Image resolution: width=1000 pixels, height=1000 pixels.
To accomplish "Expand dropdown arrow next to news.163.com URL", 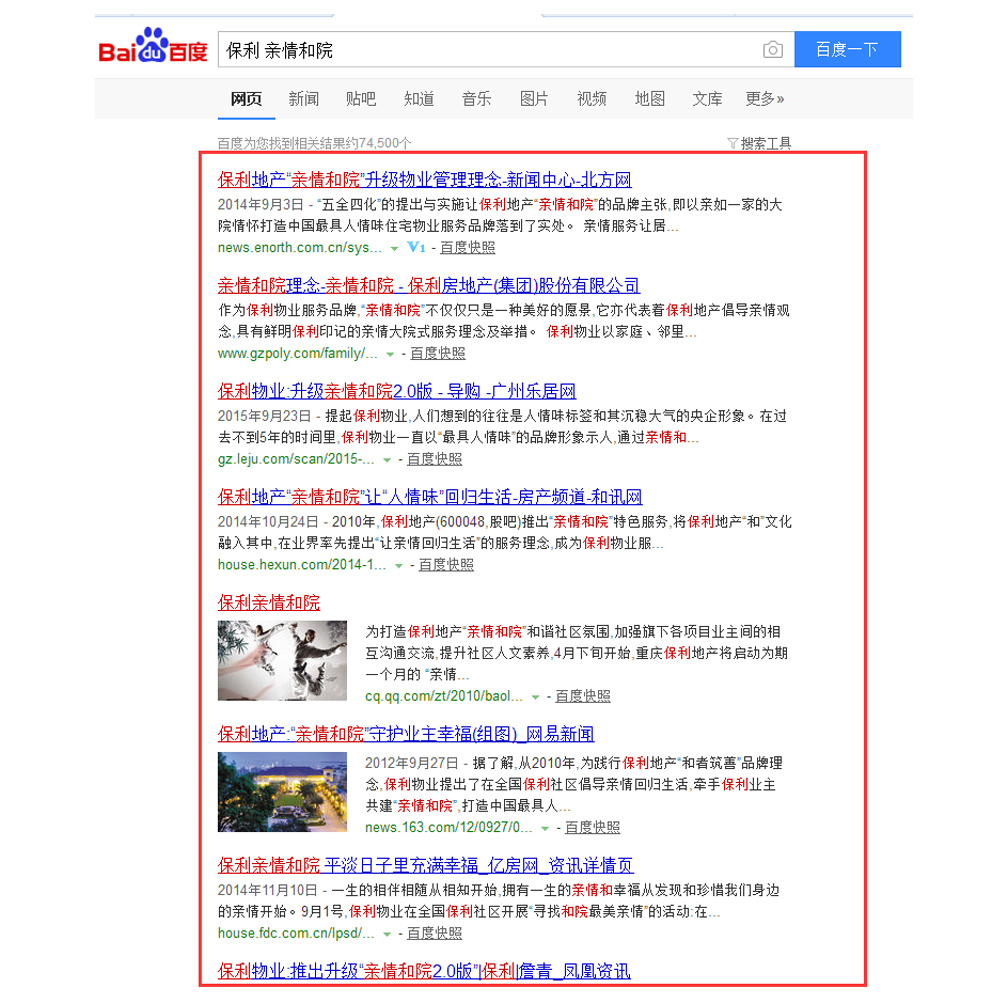I will tap(545, 829).
